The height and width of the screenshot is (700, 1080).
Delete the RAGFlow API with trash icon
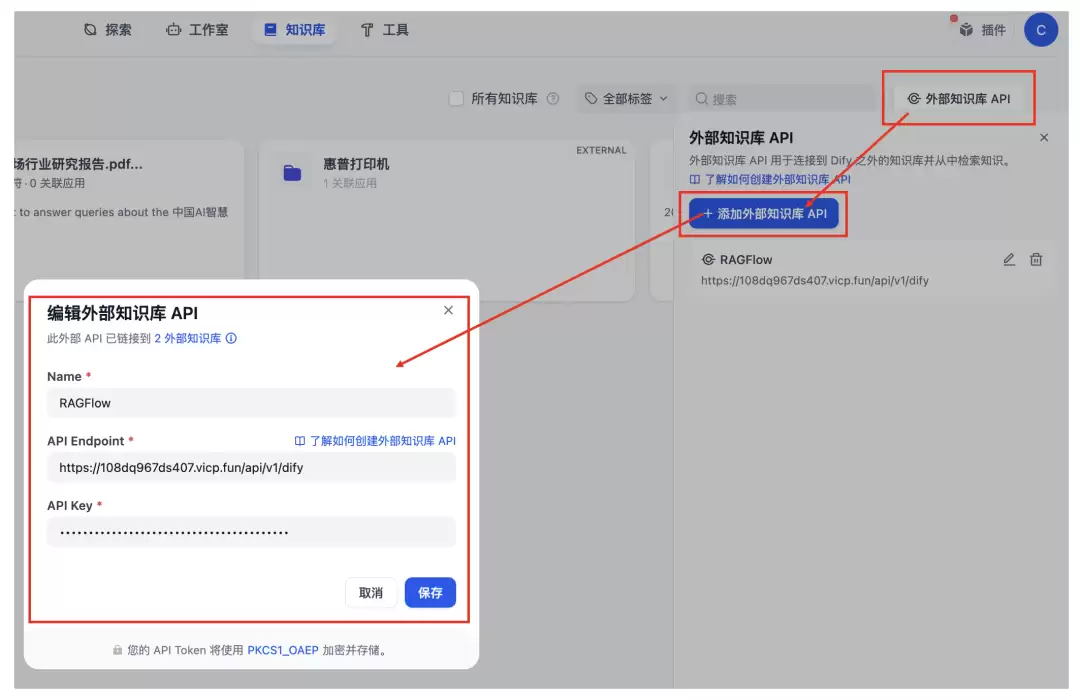1036,260
